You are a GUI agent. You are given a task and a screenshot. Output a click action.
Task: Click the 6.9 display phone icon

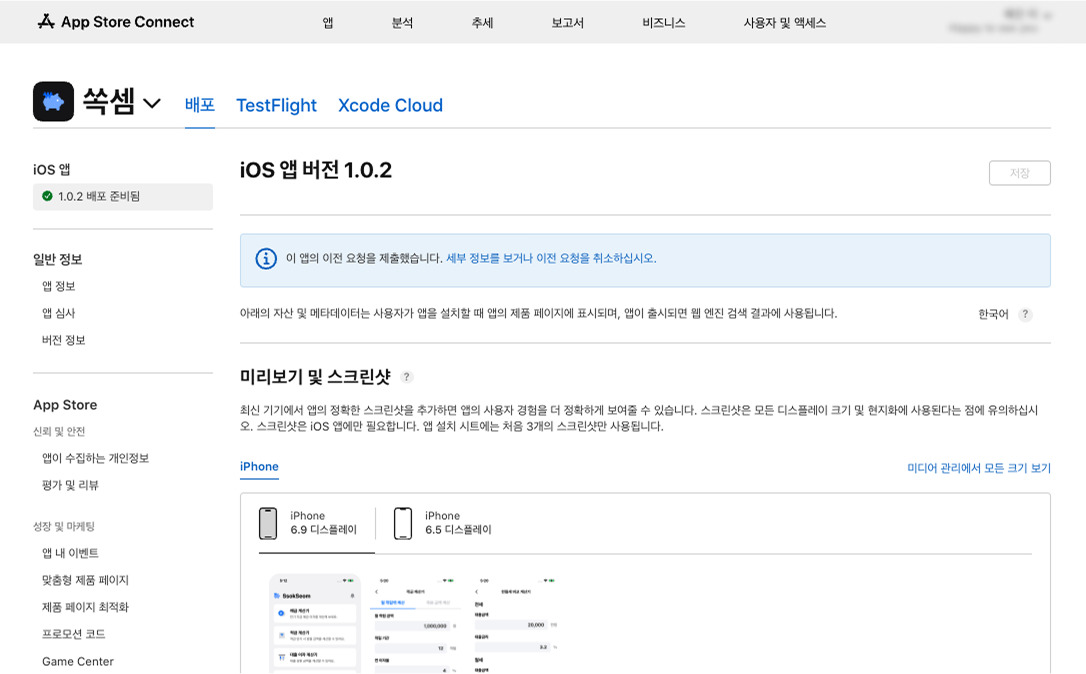pyautogui.click(x=268, y=523)
